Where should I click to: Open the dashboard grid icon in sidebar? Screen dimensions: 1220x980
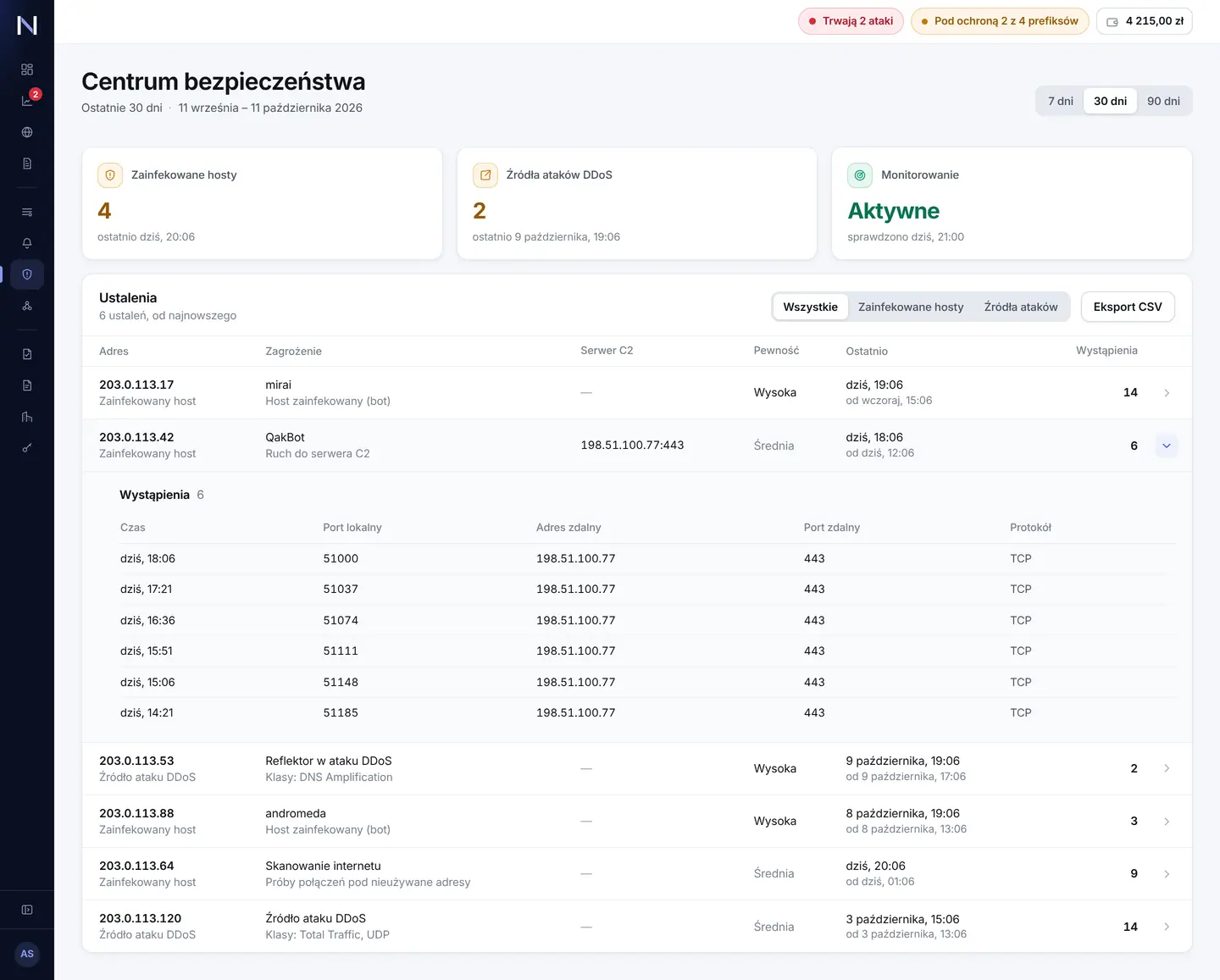pos(27,69)
